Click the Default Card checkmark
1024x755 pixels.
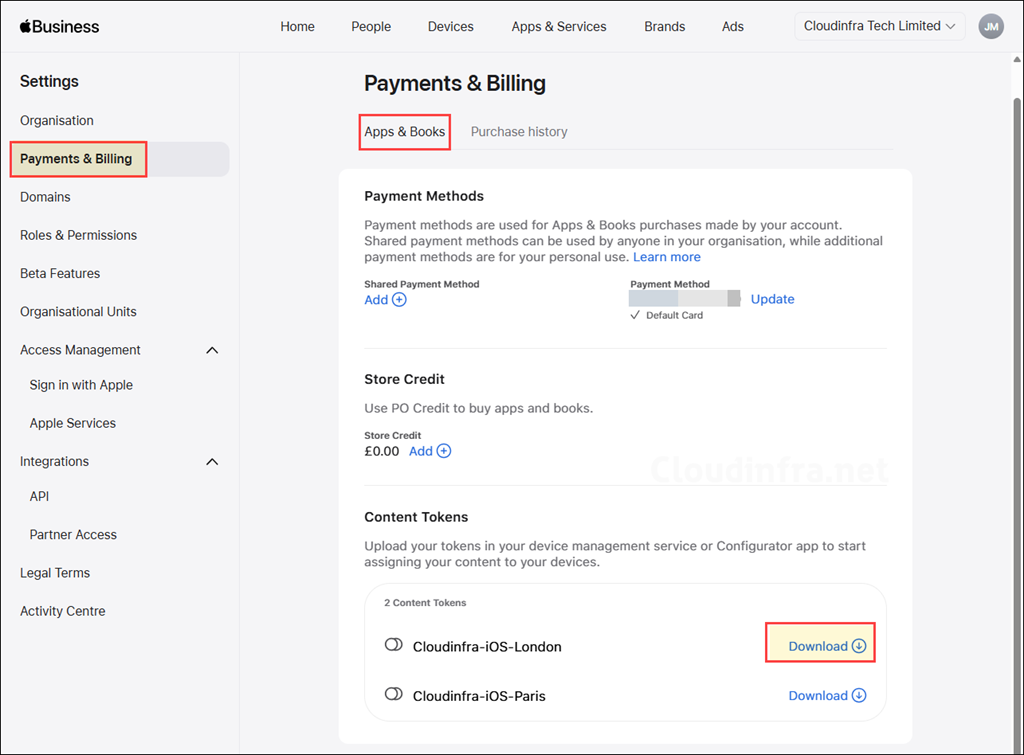(635, 315)
